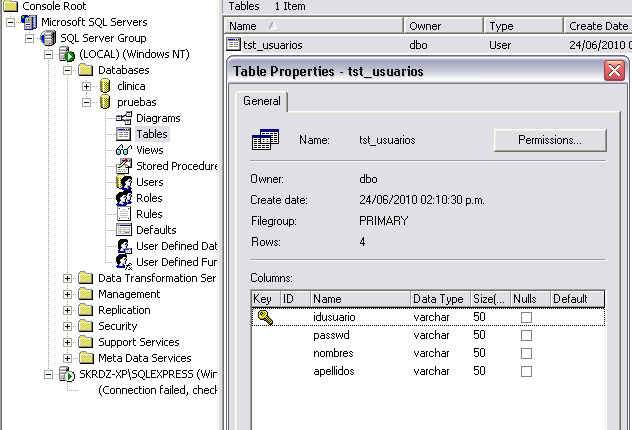Image resolution: width=632 pixels, height=430 pixels.
Task: Expand the Data Transformation Services node
Action: tap(67, 278)
